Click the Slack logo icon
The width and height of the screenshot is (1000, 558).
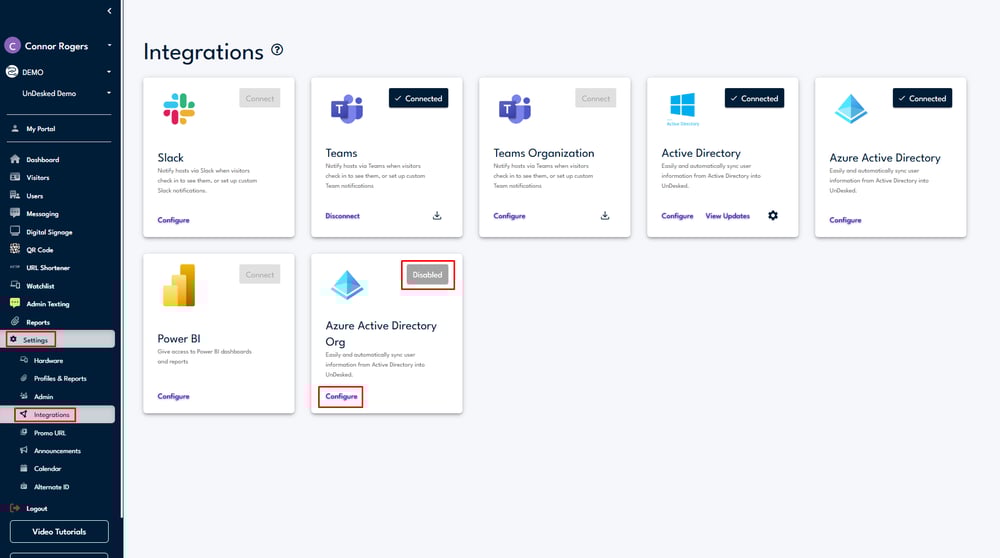click(178, 108)
